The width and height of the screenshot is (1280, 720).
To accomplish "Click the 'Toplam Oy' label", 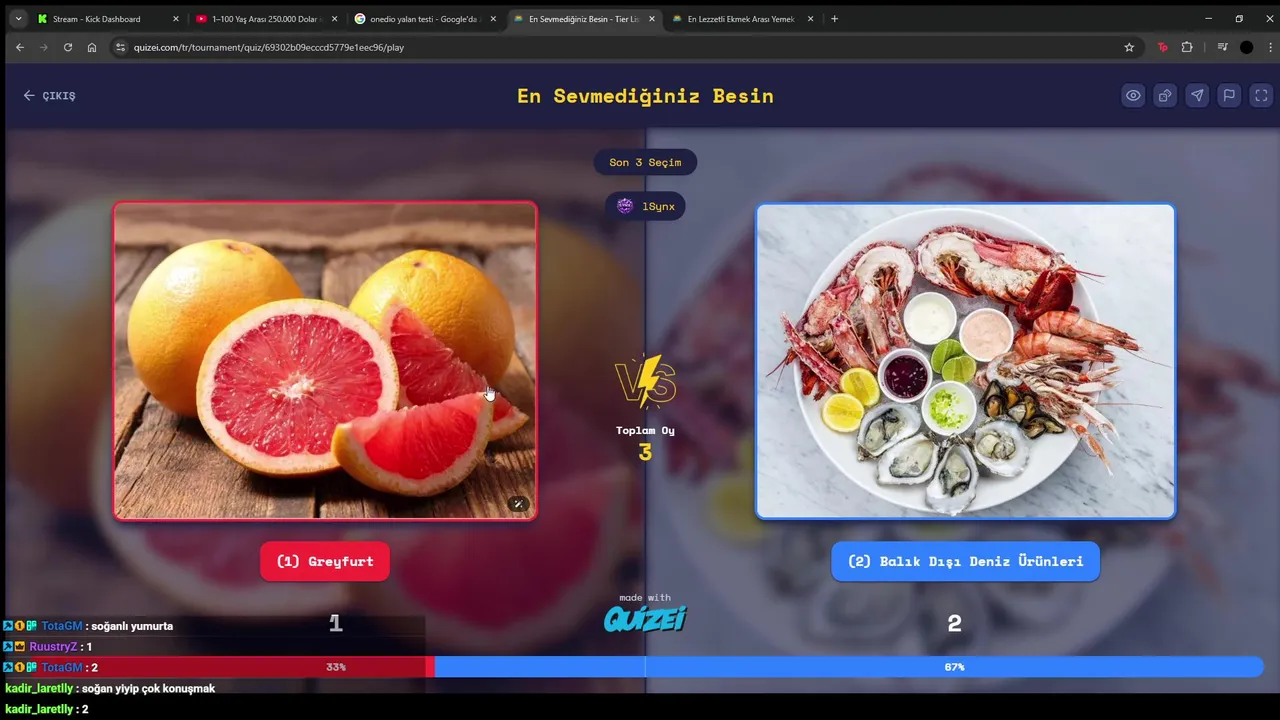I will [x=645, y=431].
